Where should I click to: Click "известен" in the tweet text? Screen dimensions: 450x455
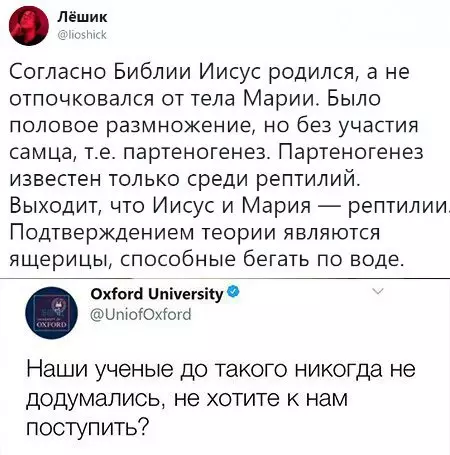[55, 180]
